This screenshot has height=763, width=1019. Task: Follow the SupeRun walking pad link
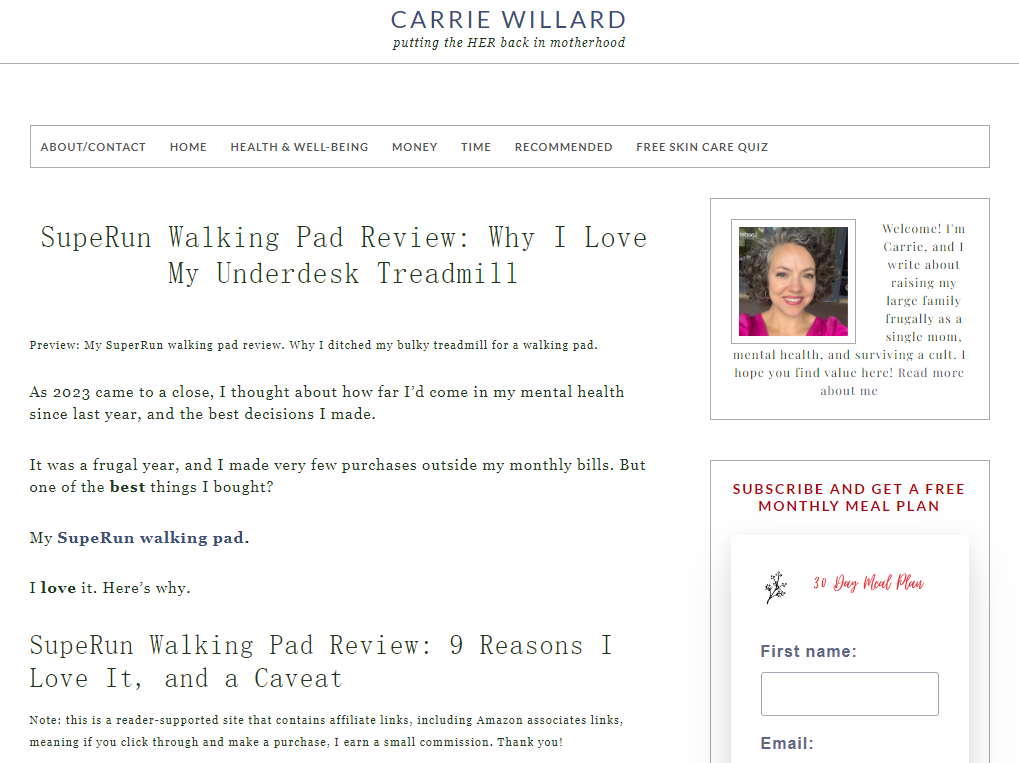click(151, 537)
